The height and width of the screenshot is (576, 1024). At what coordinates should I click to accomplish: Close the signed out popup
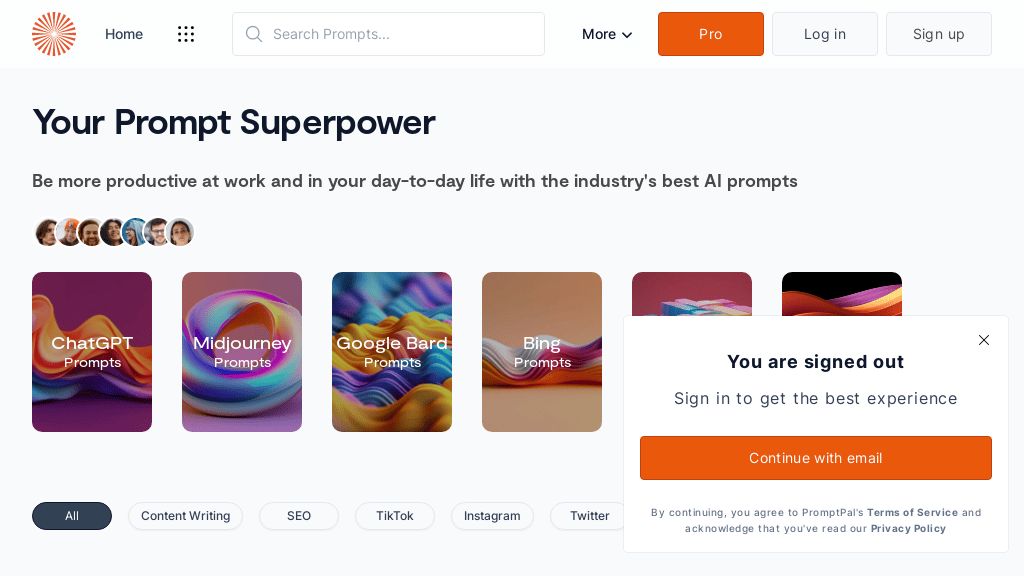(x=984, y=340)
